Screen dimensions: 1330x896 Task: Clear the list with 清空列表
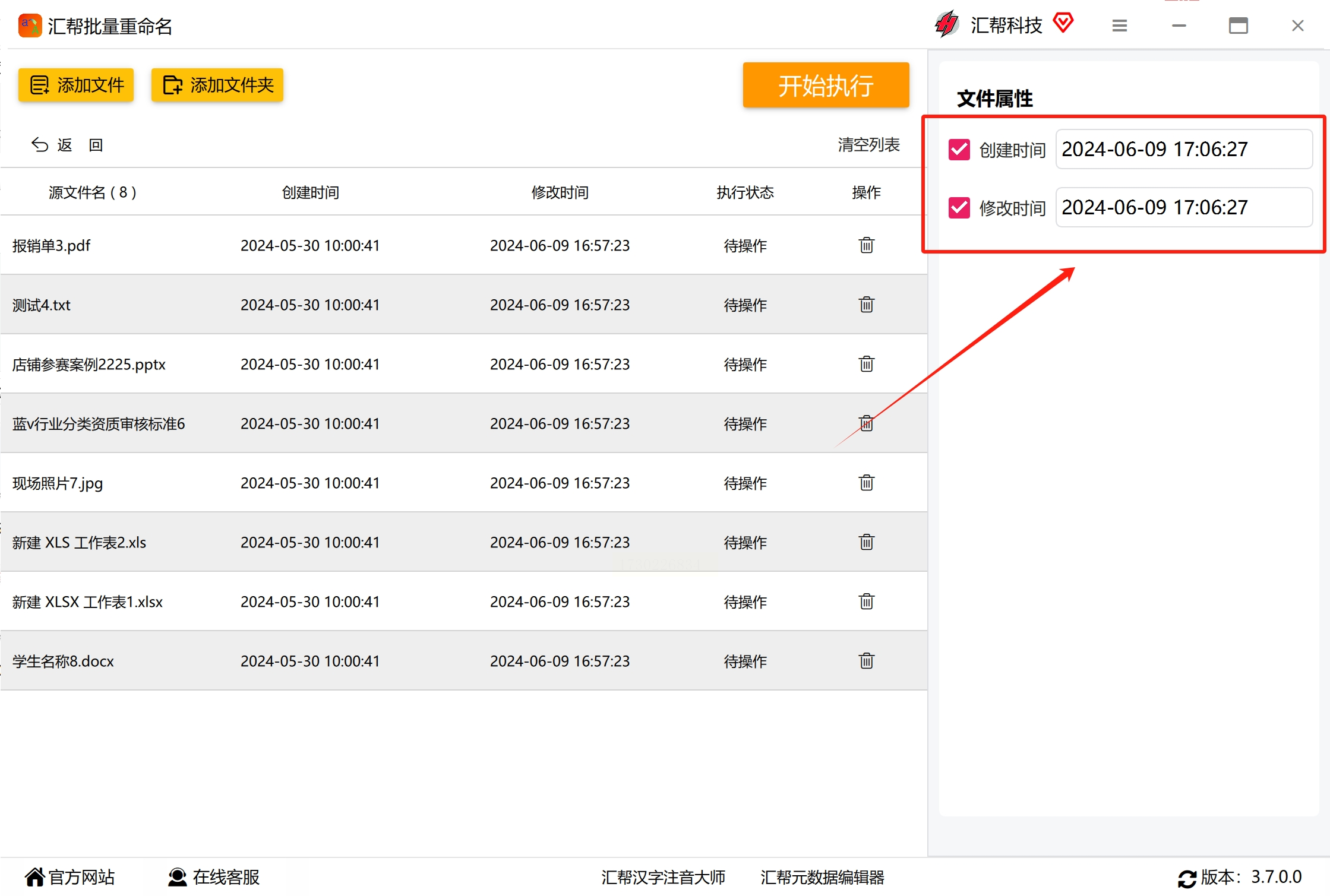point(868,144)
